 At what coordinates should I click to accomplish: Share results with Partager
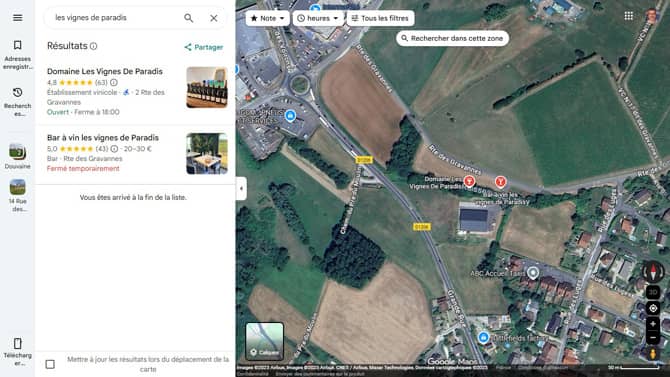[203, 47]
